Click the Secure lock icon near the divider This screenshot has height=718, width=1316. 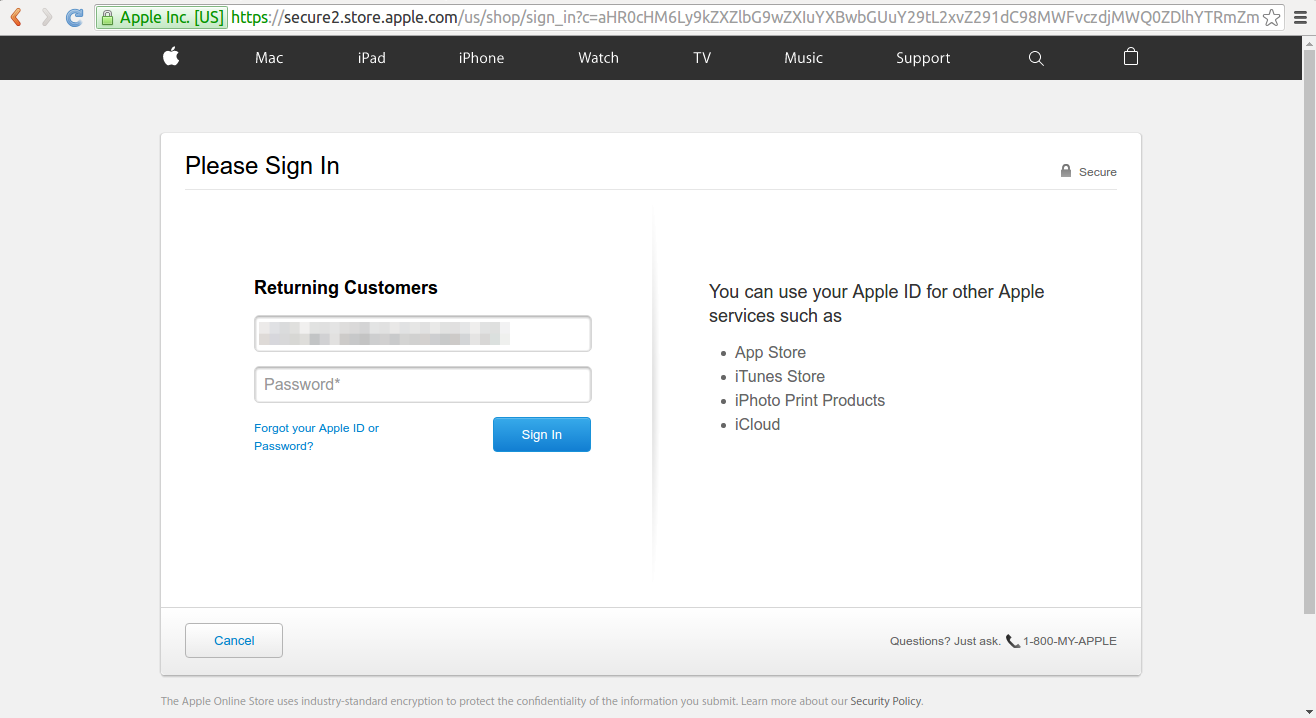click(x=1064, y=170)
